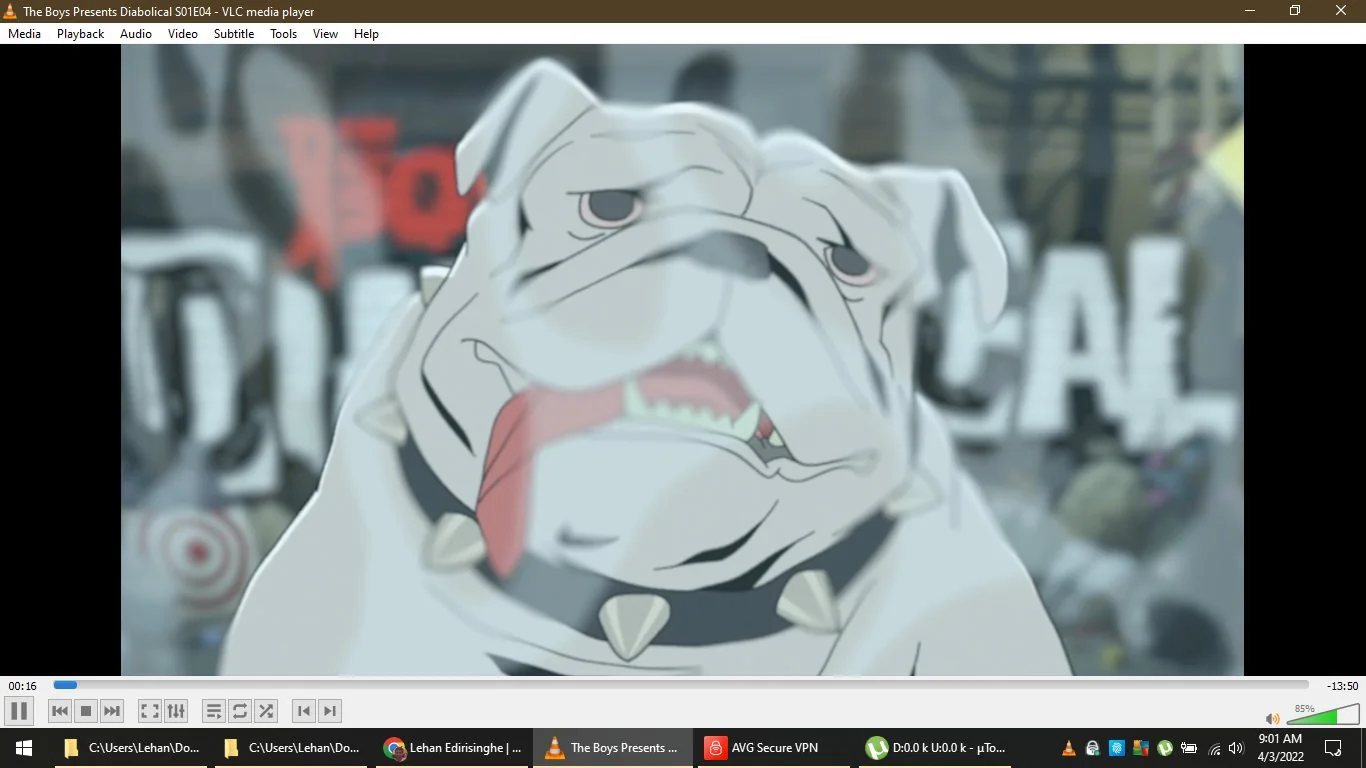Skip to the previous media in playlist
Screen dimensions: 1366x768
click(60, 711)
